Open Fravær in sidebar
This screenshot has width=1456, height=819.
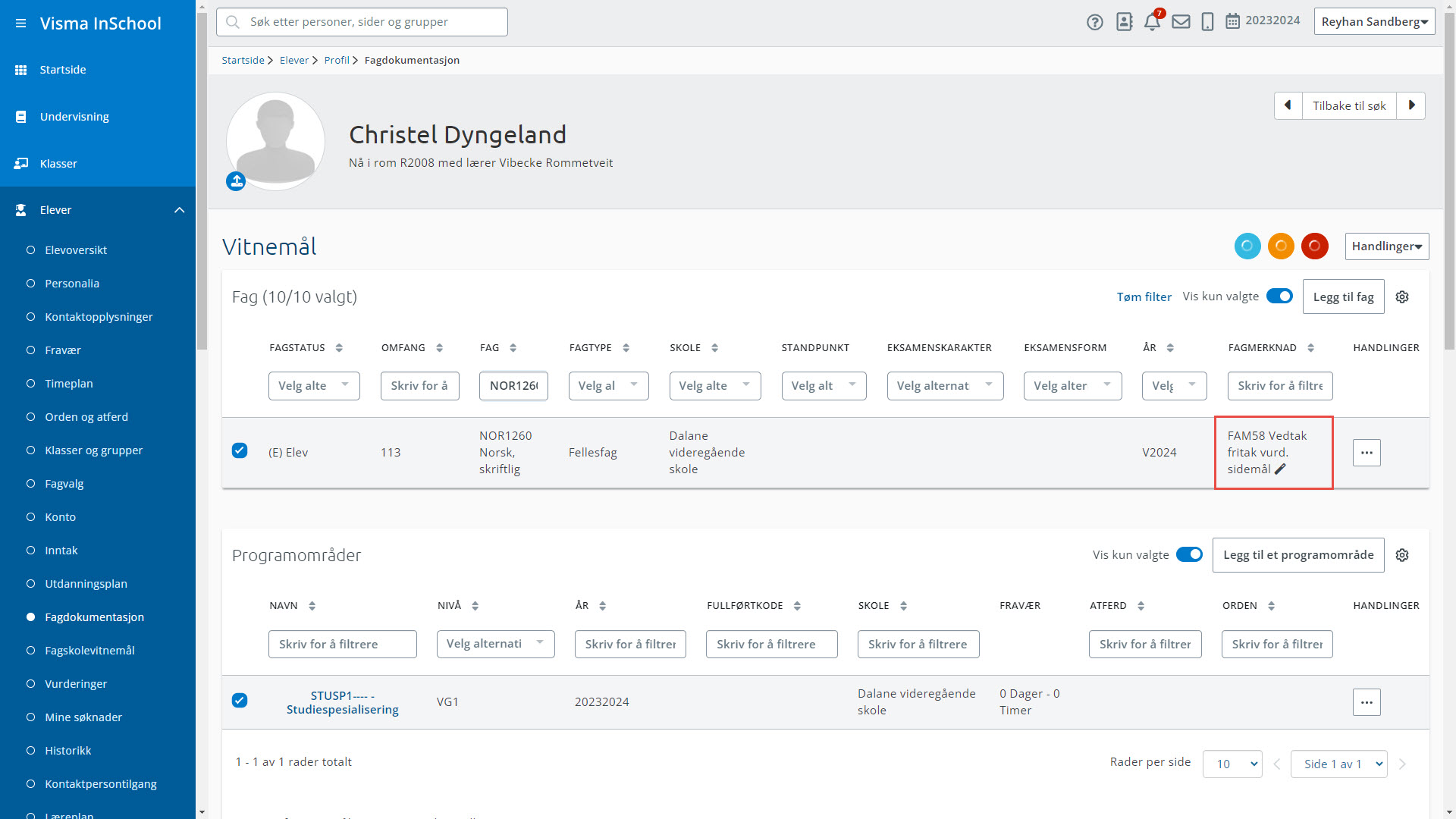pos(62,350)
